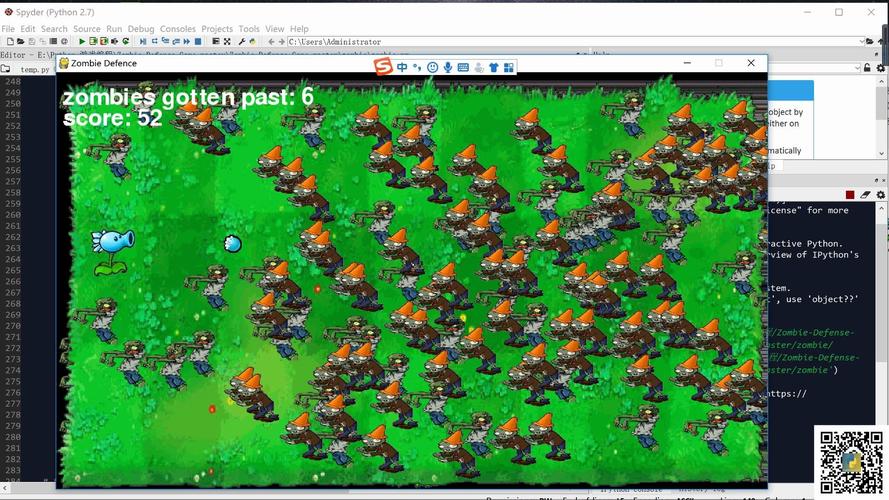
Task: Go forward with the right arrow icon
Action: (281, 41)
